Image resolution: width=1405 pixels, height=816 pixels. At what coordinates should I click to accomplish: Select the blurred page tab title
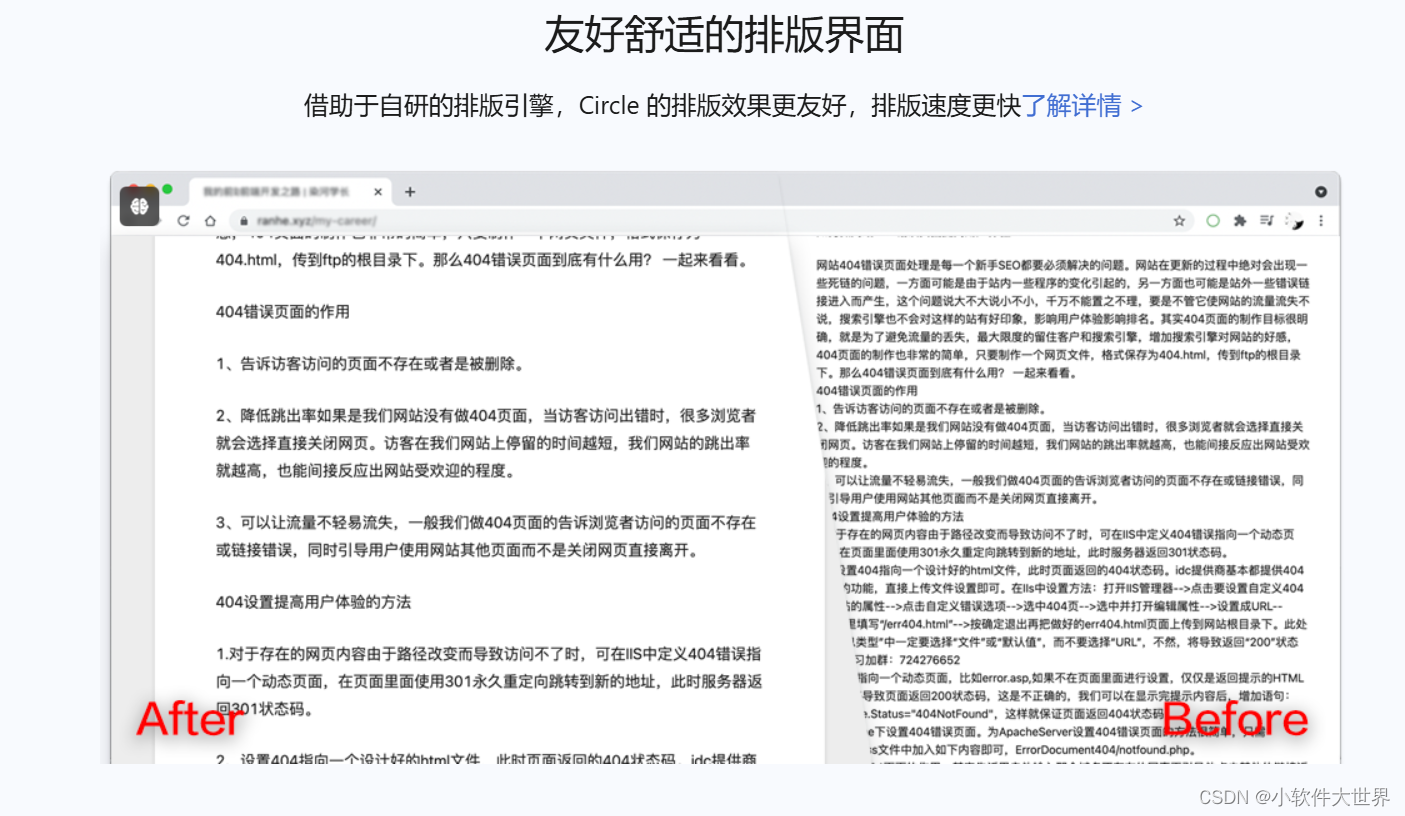tap(276, 192)
